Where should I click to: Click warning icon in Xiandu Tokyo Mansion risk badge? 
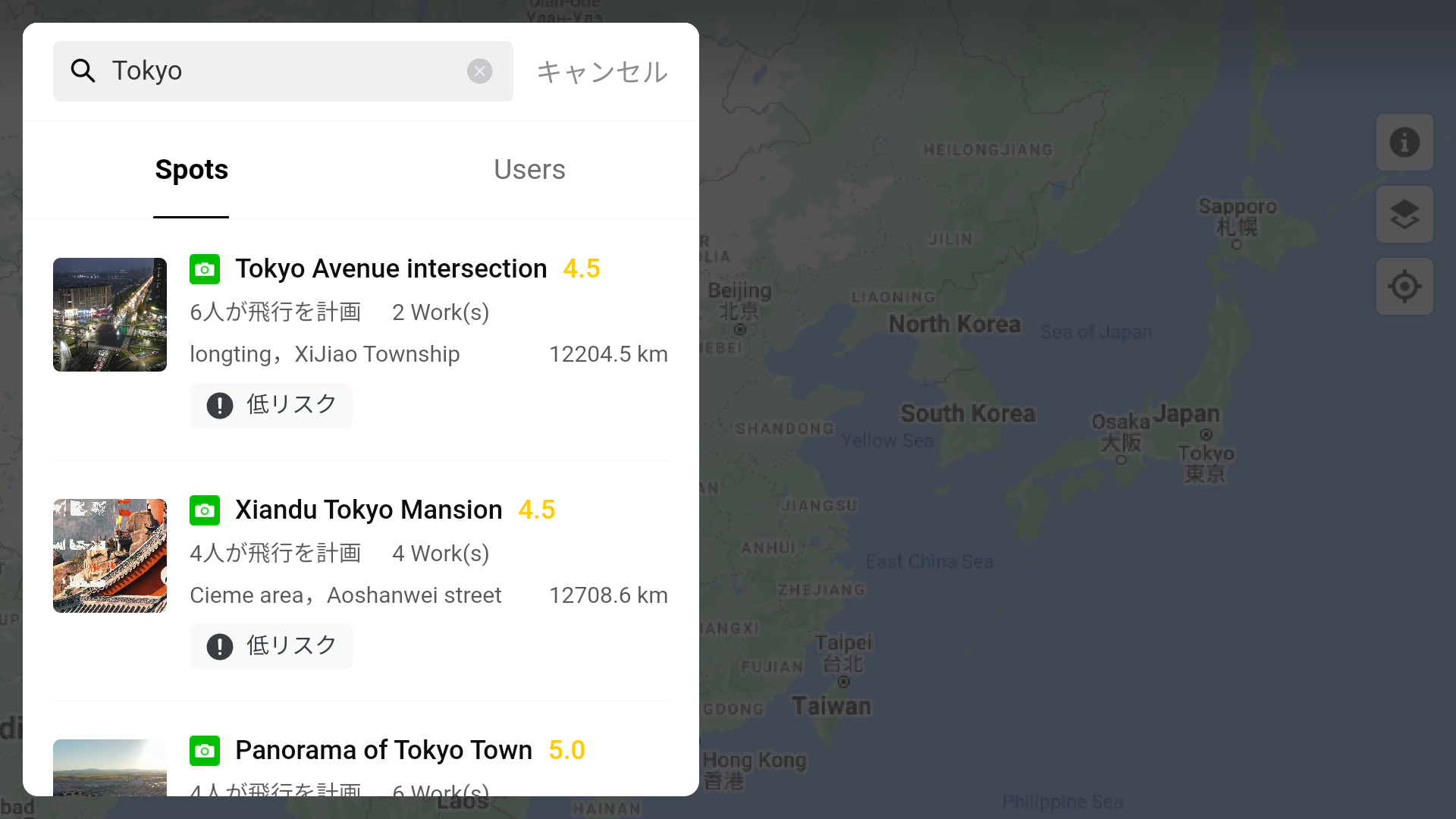tap(220, 647)
